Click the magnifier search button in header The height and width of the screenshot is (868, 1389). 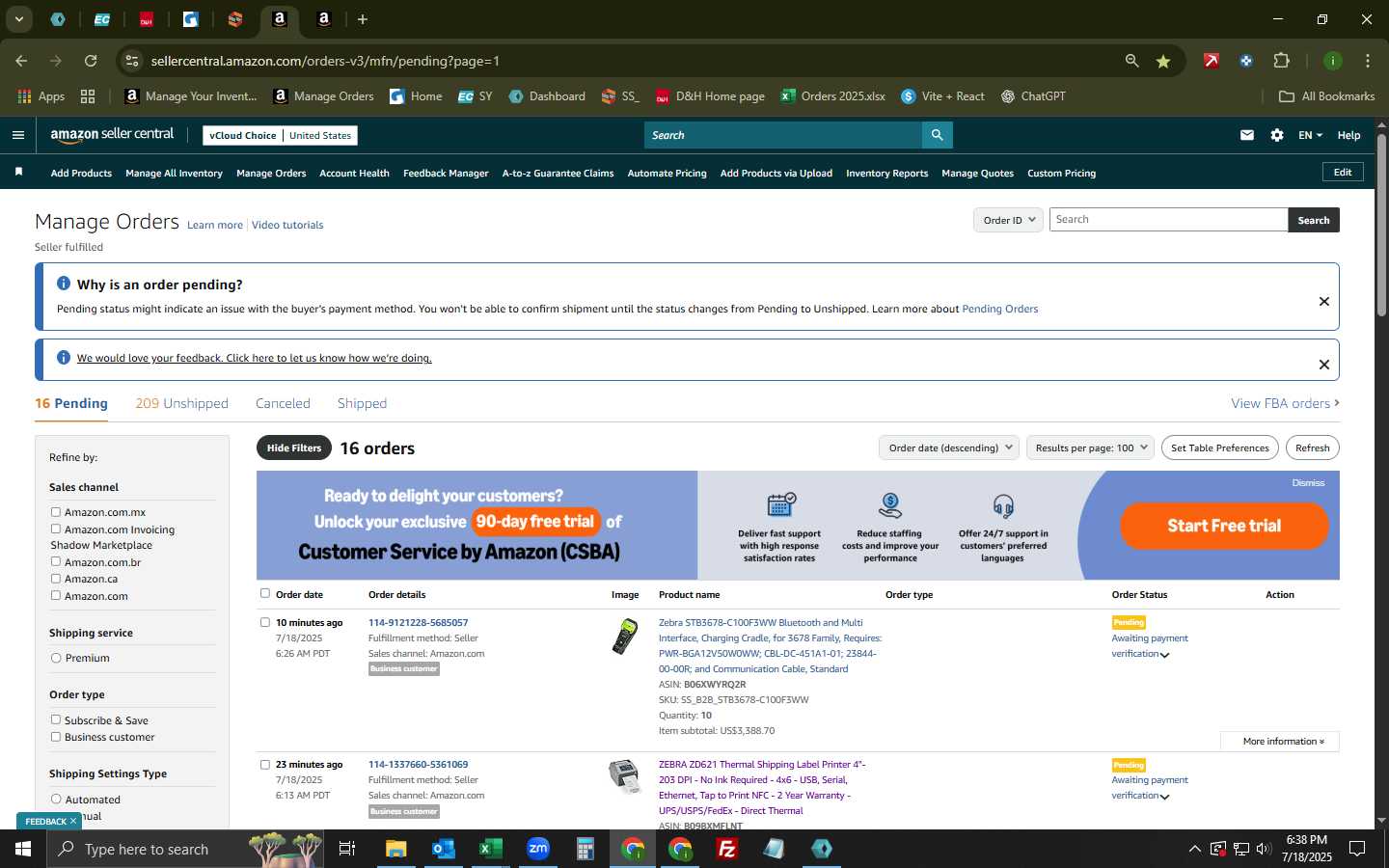pos(937,135)
